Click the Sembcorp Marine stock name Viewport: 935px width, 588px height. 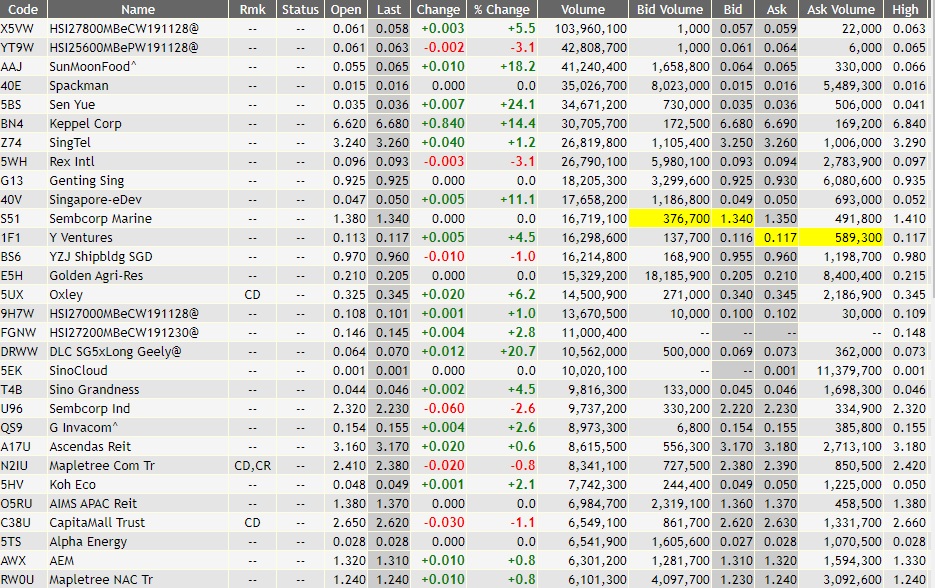pyautogui.click(x=100, y=219)
